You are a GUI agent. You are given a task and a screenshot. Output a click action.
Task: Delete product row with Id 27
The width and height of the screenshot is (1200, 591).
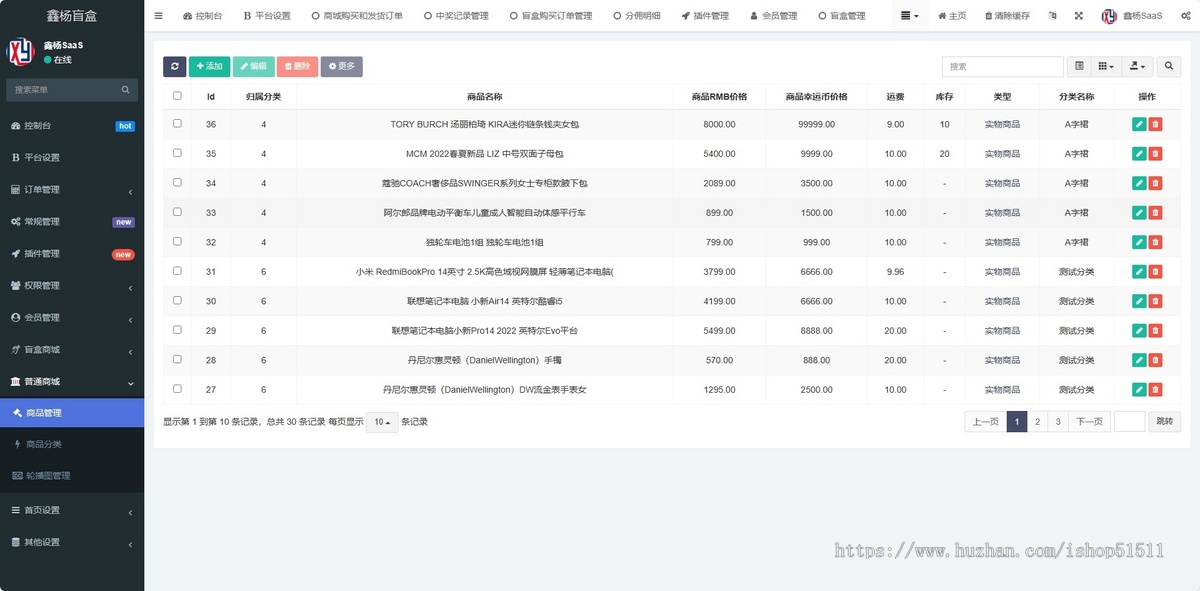[1155, 389]
